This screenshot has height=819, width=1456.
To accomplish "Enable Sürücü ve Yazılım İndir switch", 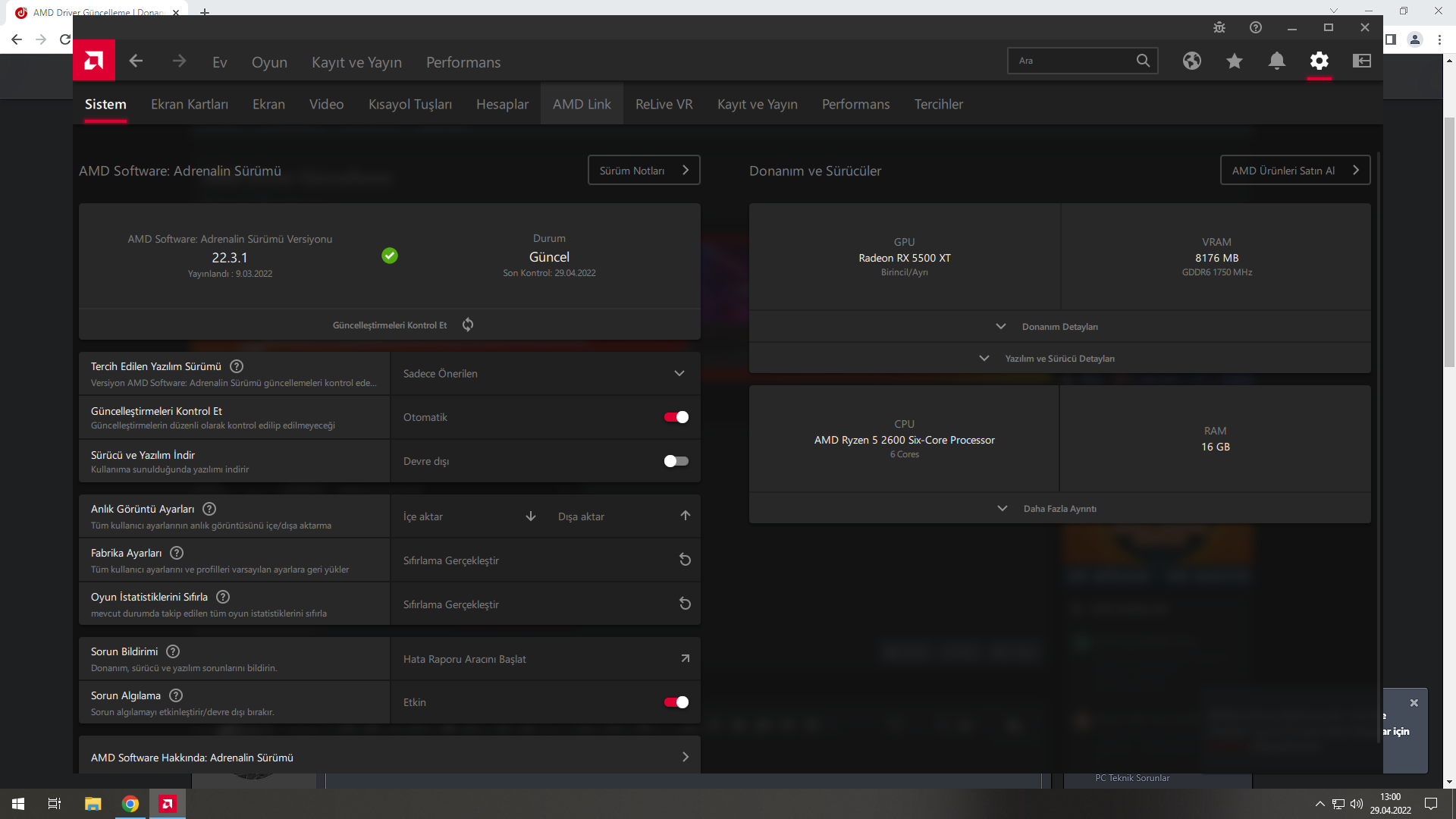I will [676, 461].
